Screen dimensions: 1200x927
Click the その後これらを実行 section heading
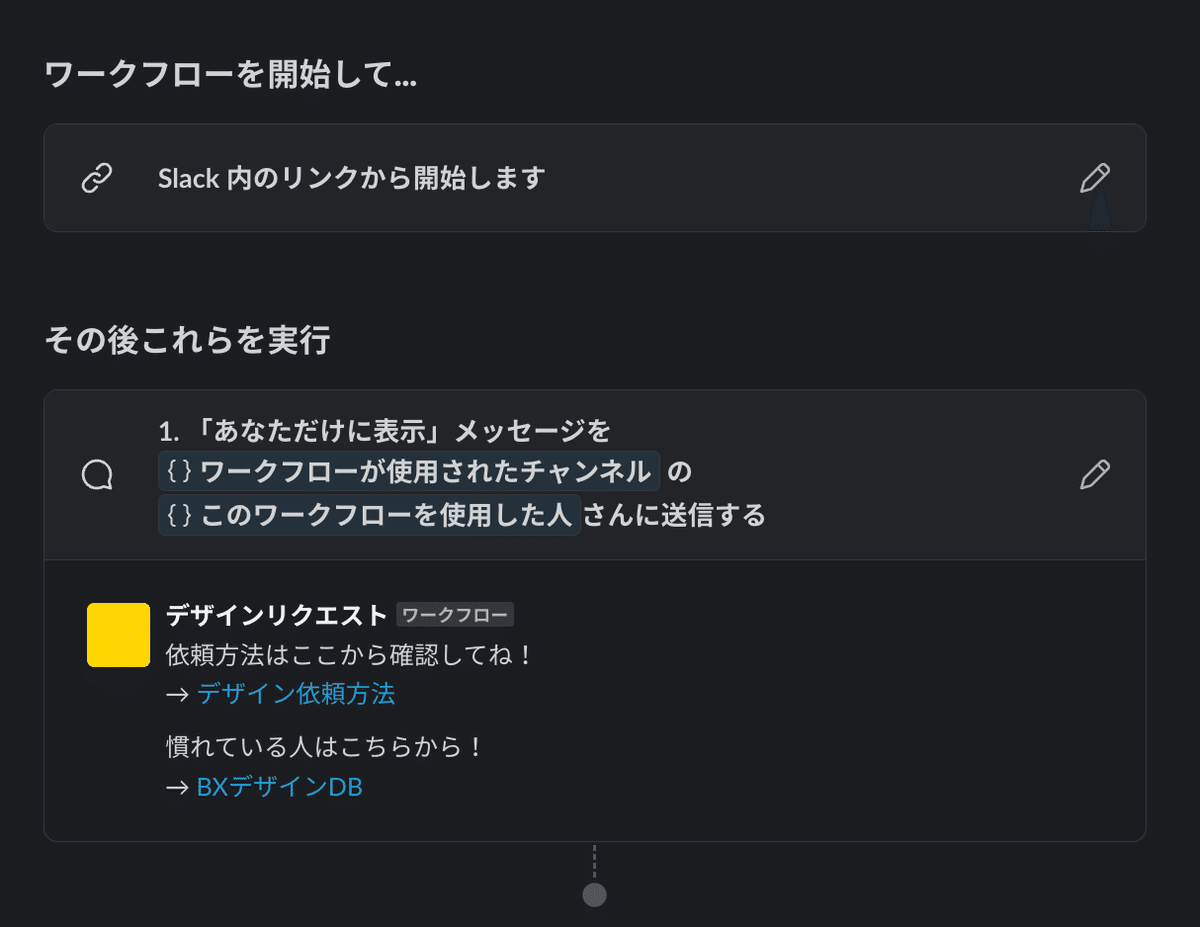pos(187,341)
